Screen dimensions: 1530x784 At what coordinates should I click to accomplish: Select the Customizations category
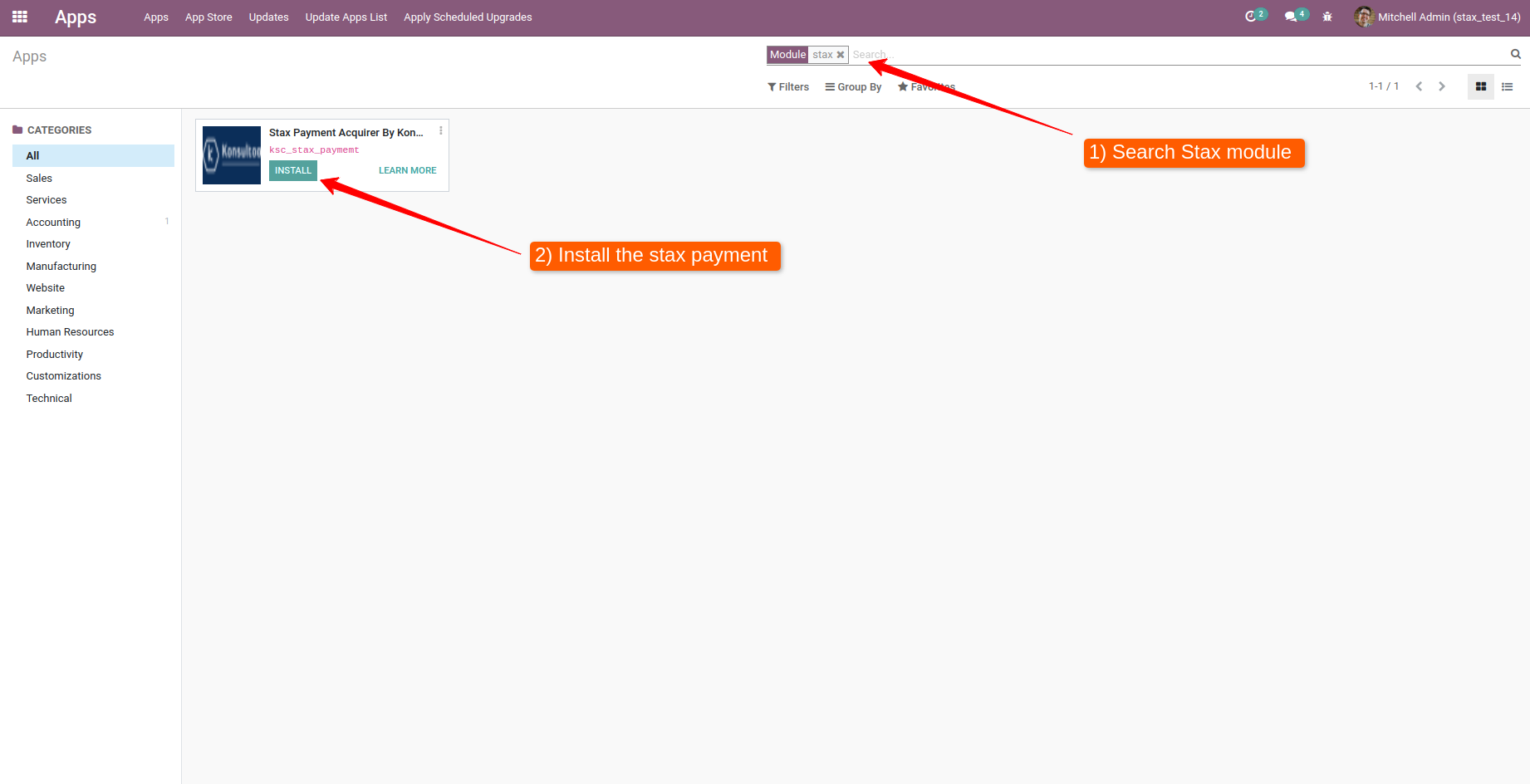93,376
